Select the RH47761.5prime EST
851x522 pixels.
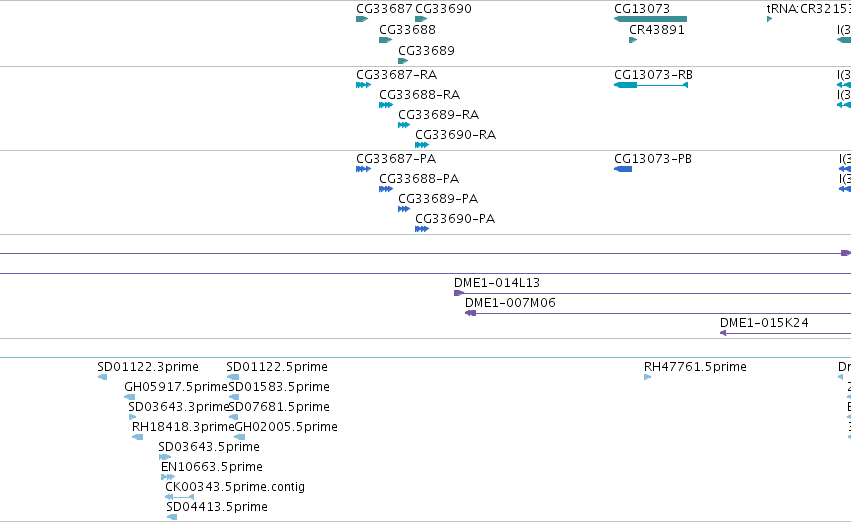pos(647,377)
